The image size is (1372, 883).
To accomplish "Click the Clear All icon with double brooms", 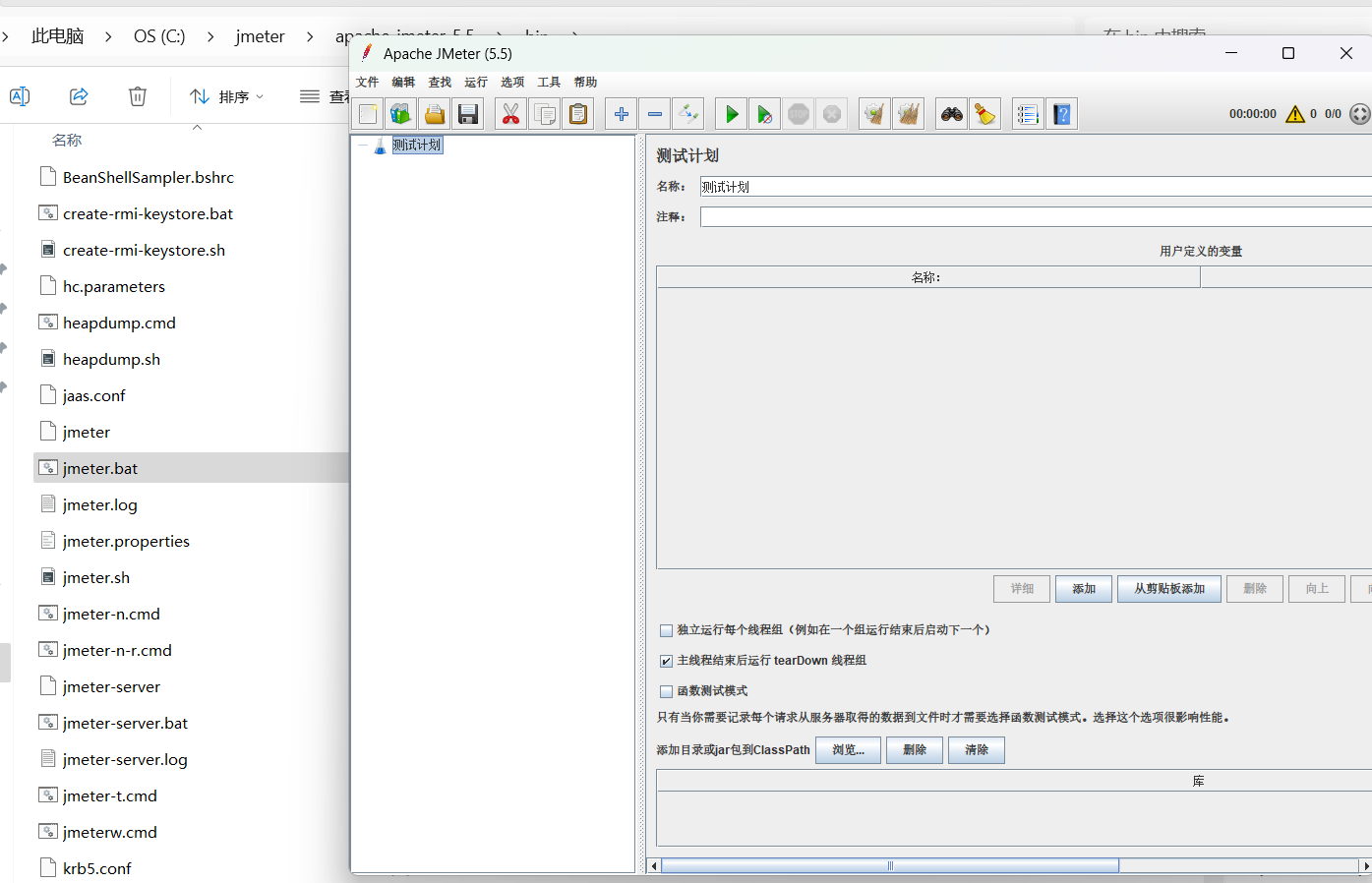I will tap(909, 114).
